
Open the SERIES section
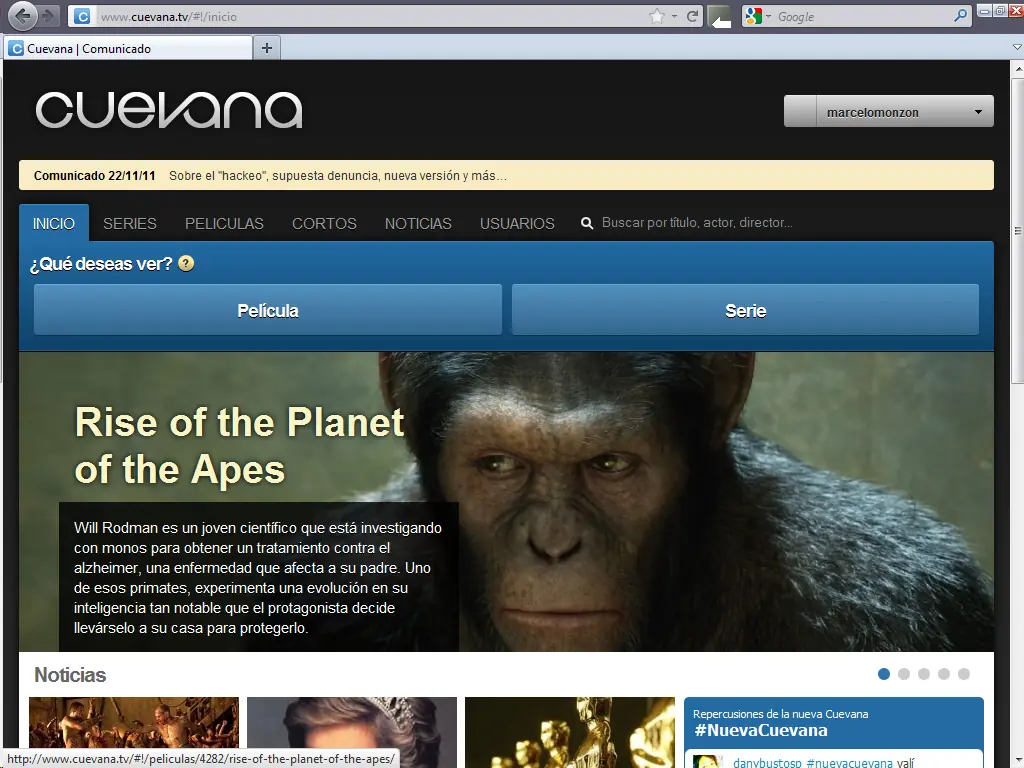point(130,223)
